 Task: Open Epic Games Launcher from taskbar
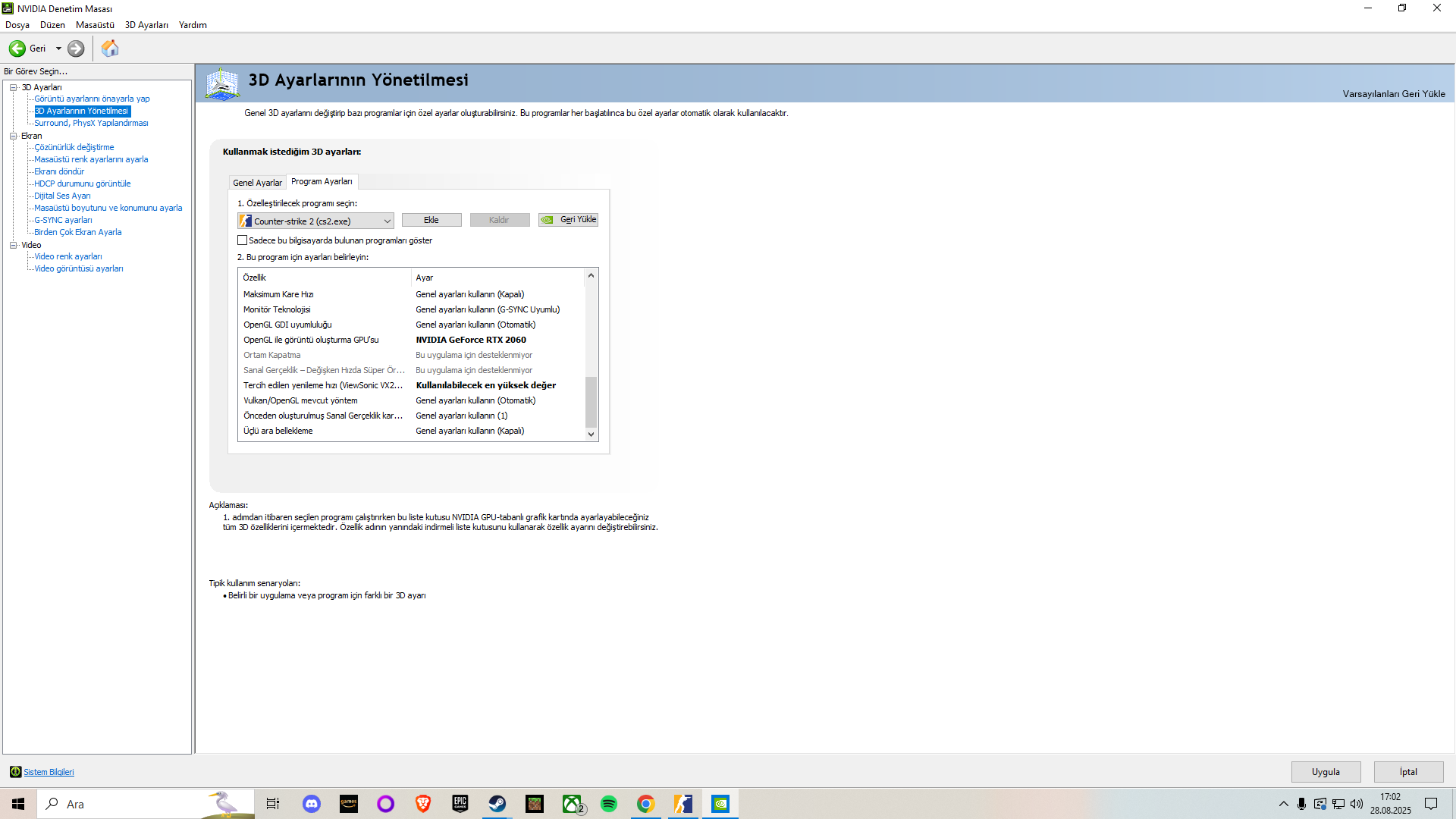[460, 804]
